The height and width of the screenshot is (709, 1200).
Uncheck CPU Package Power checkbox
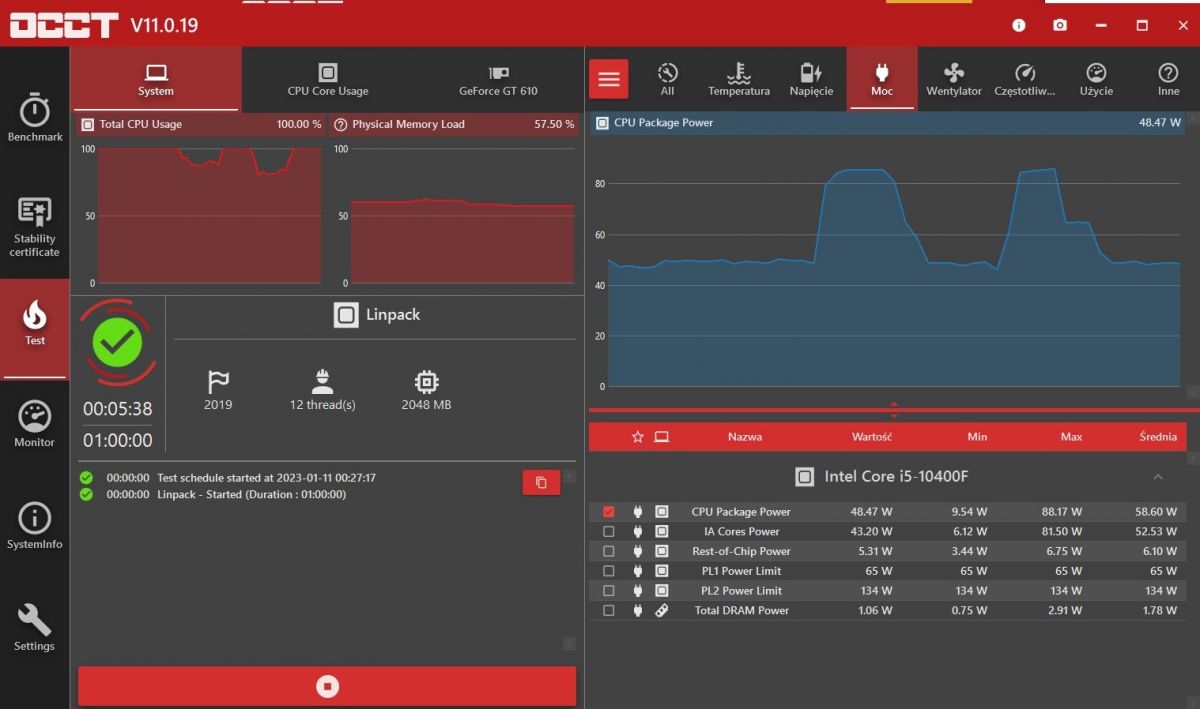(x=609, y=512)
